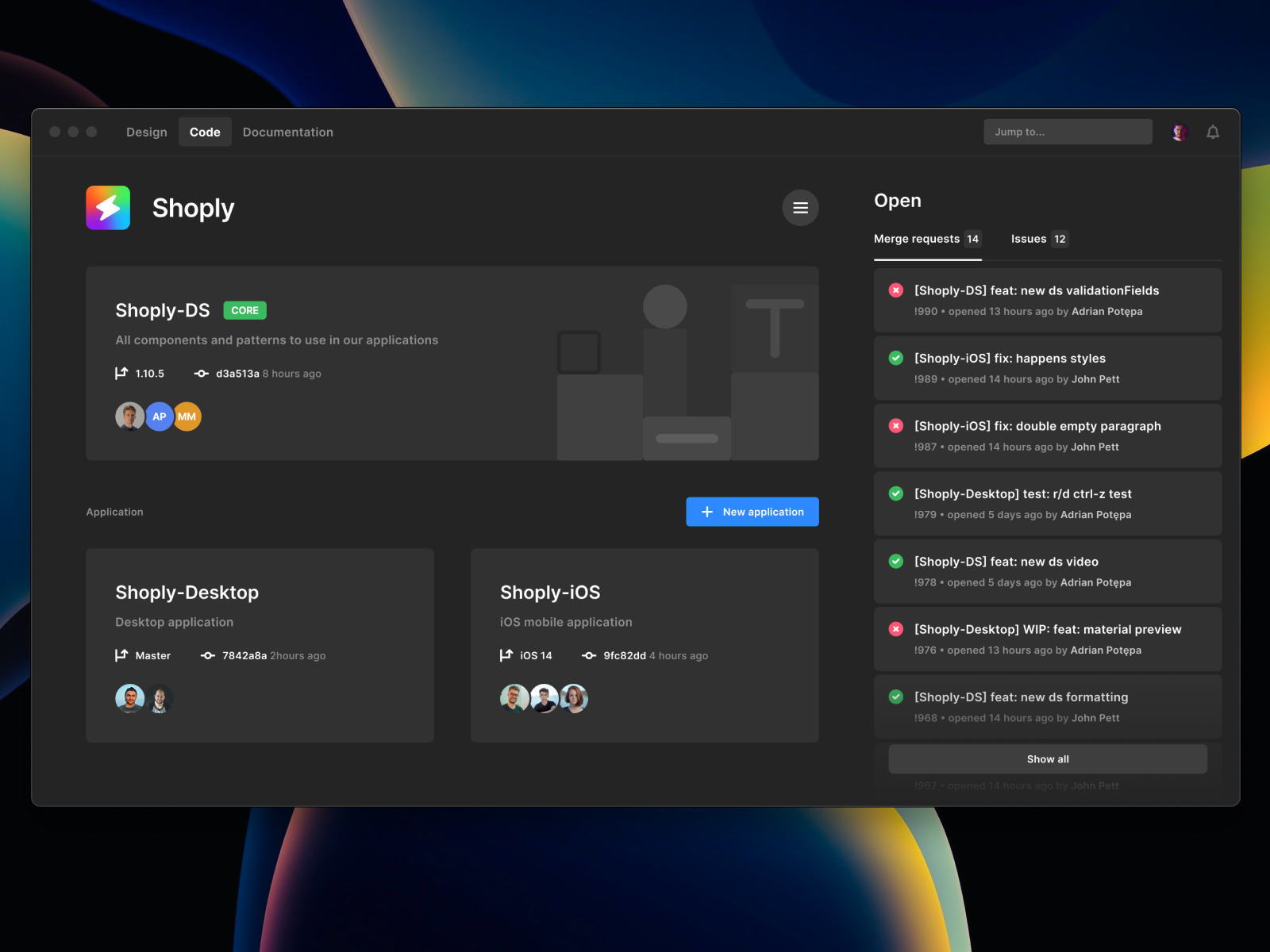
Task: Click the macOS window zoom button
Action: pos(91,132)
